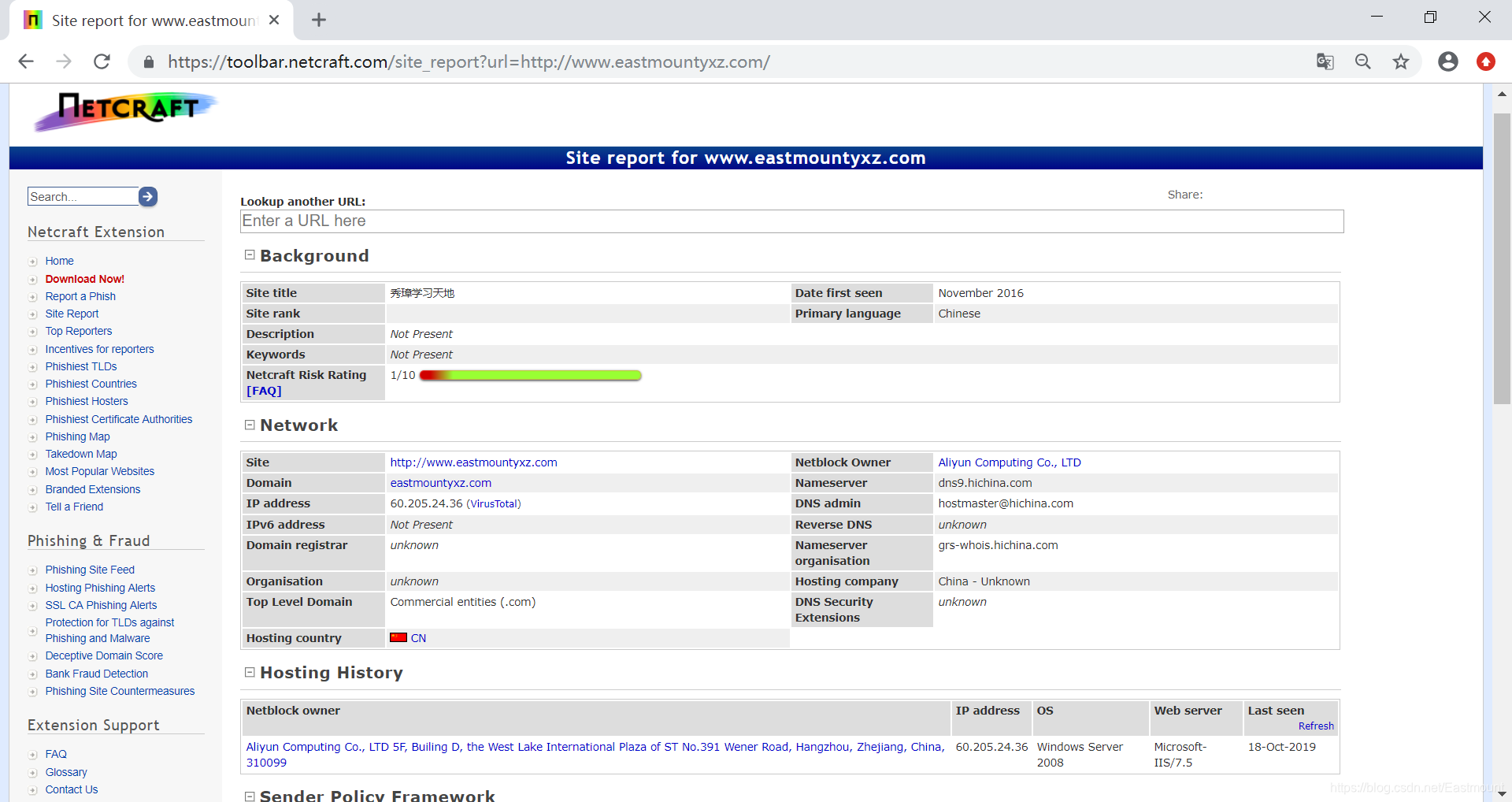Open Aliyun Hangzhou address link in Hosting History
This screenshot has width=1512, height=802.
pos(595,755)
